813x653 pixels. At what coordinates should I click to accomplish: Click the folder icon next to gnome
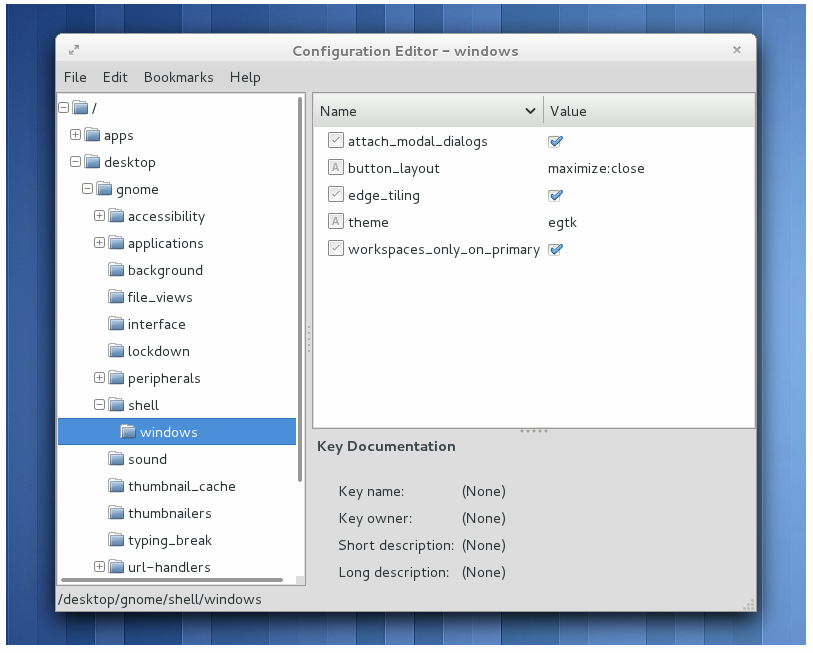[104, 189]
